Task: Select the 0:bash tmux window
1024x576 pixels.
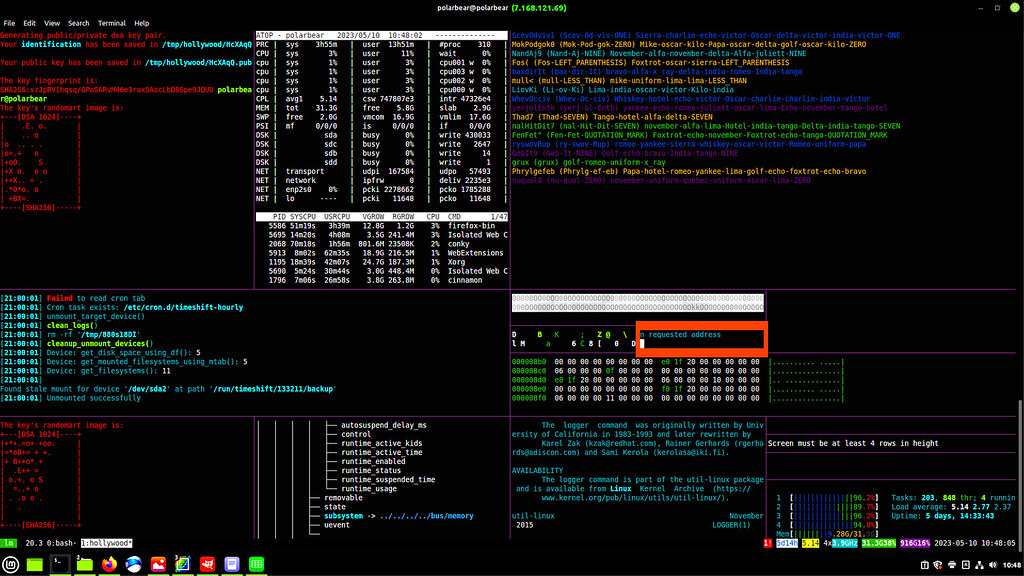Action: coord(59,543)
